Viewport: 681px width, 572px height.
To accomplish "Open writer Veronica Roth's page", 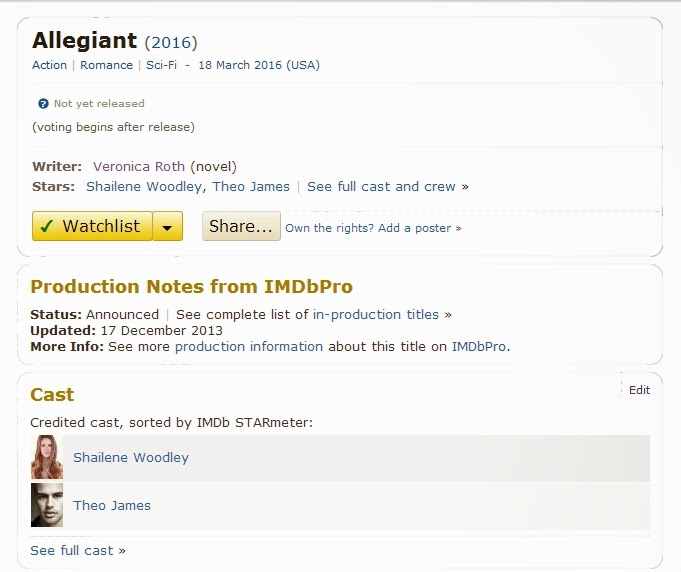I will pos(139,166).
